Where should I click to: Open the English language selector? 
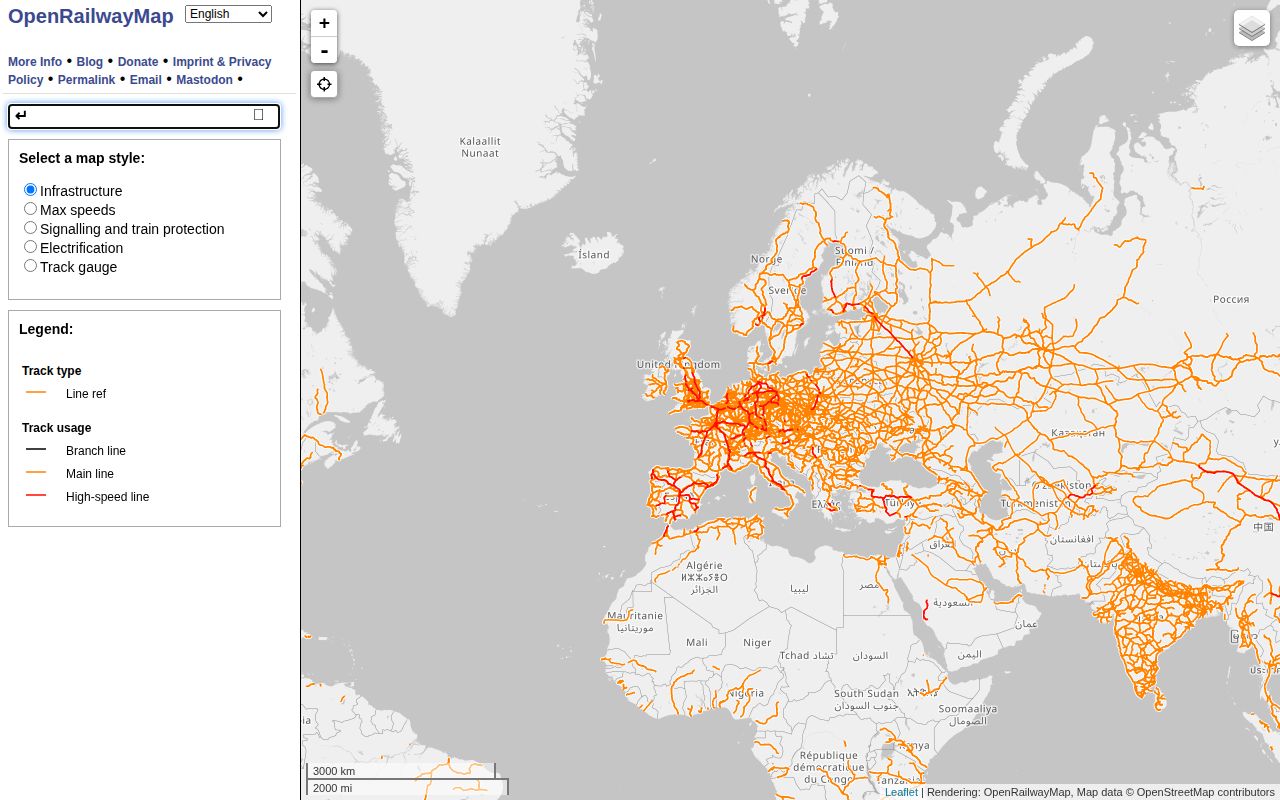228,13
